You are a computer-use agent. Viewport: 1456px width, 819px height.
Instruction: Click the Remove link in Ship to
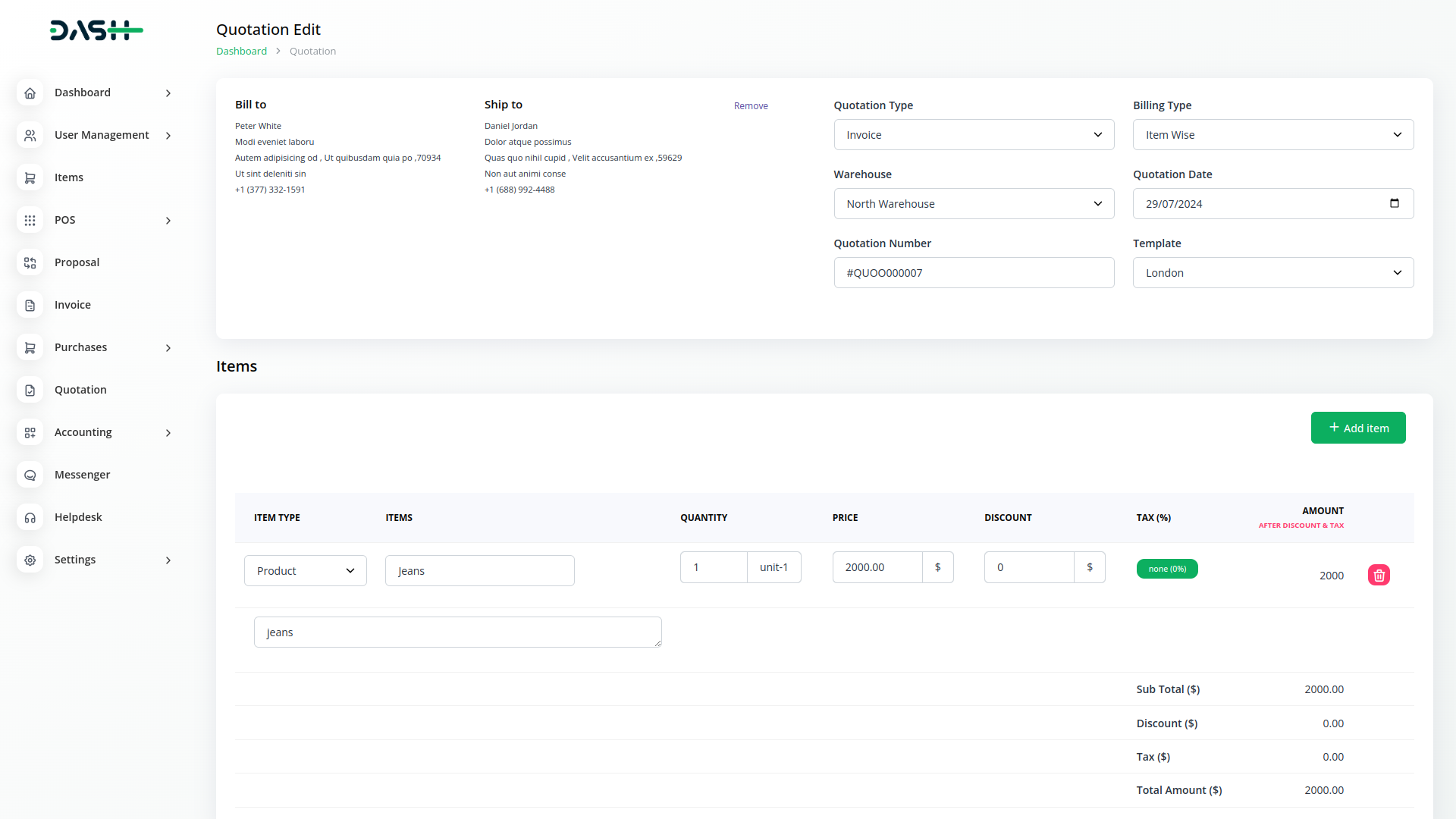coord(751,106)
